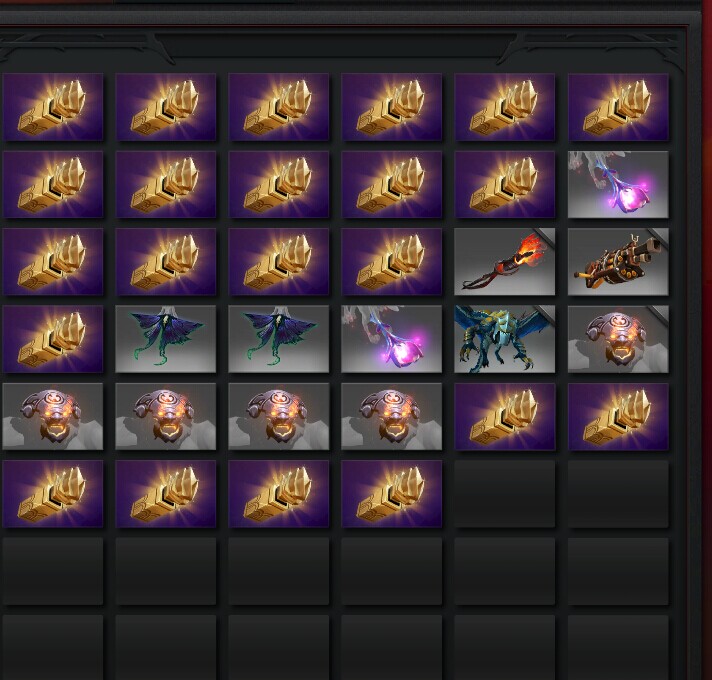Click the stone mask item below the steampunk cannon
The width and height of the screenshot is (712, 680).
(x=618, y=339)
